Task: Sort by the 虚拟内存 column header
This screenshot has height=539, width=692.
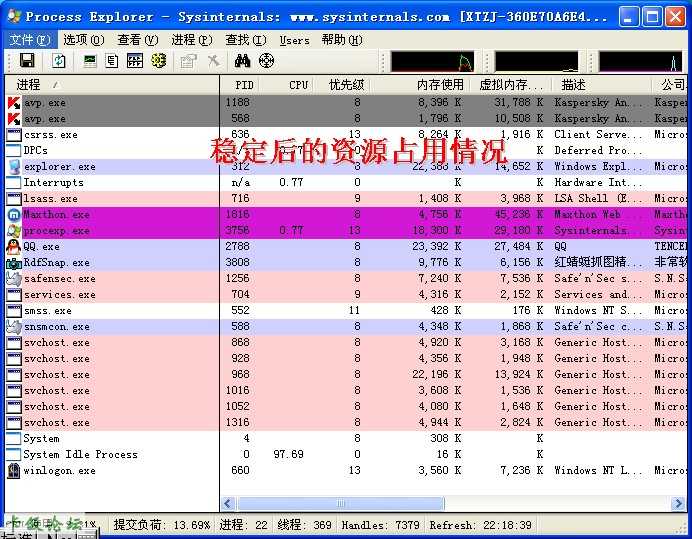Action: 511,85
